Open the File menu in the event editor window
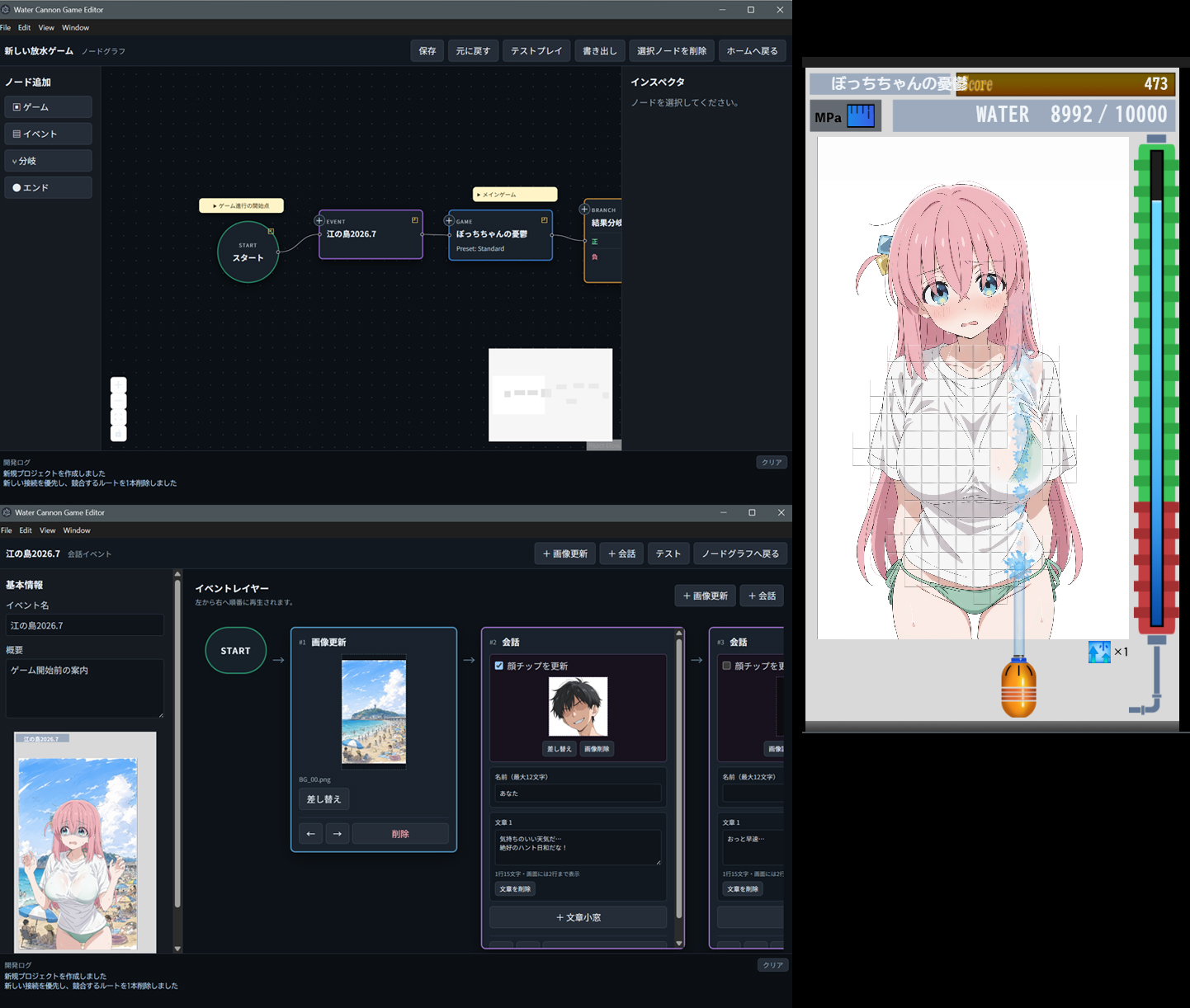 [7, 530]
